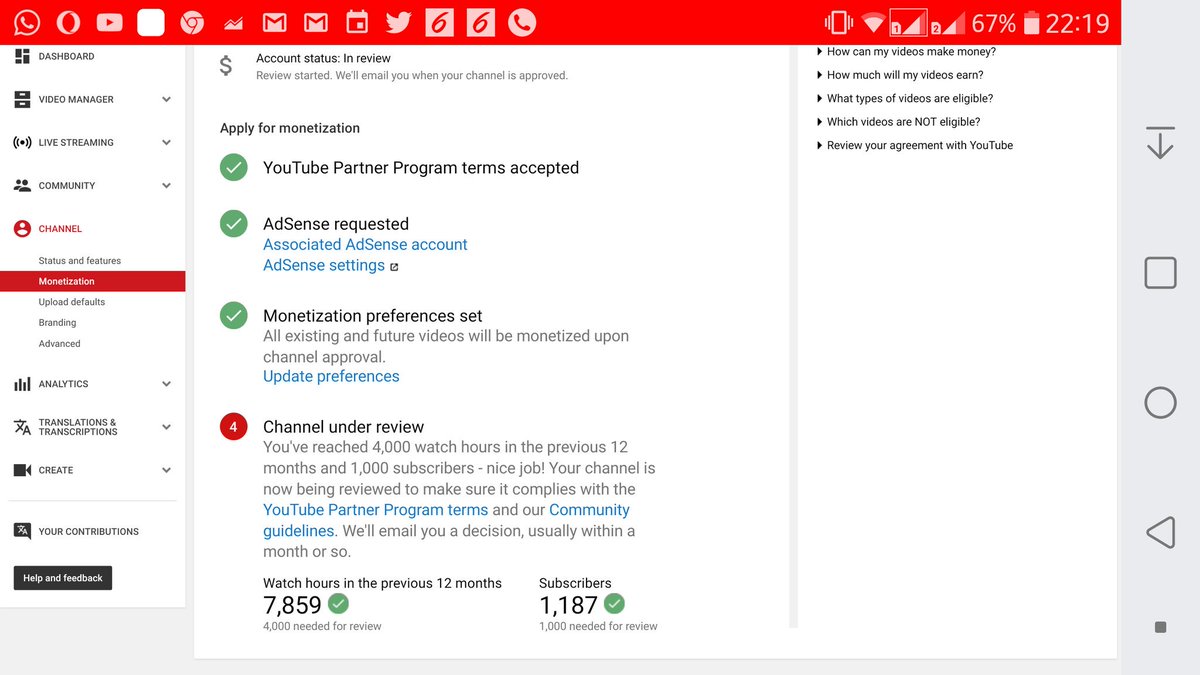Expand the Community section chevron
This screenshot has width=1200, height=675.
point(166,186)
